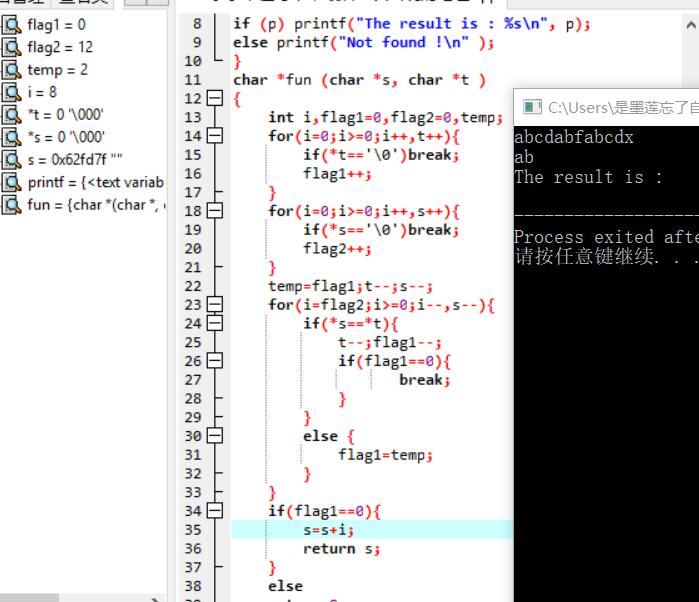Click the 'return s;' statement on line 36
This screenshot has height=602, width=699.
pos(341,548)
